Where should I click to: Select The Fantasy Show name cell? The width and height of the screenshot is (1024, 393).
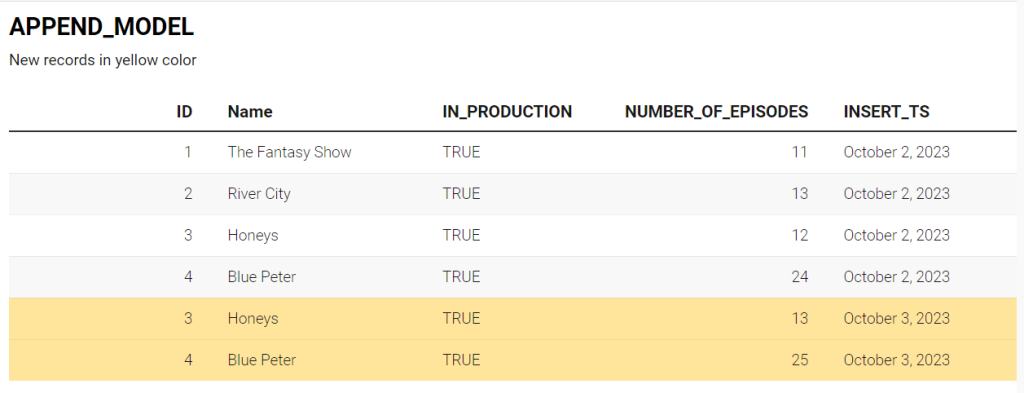289,152
